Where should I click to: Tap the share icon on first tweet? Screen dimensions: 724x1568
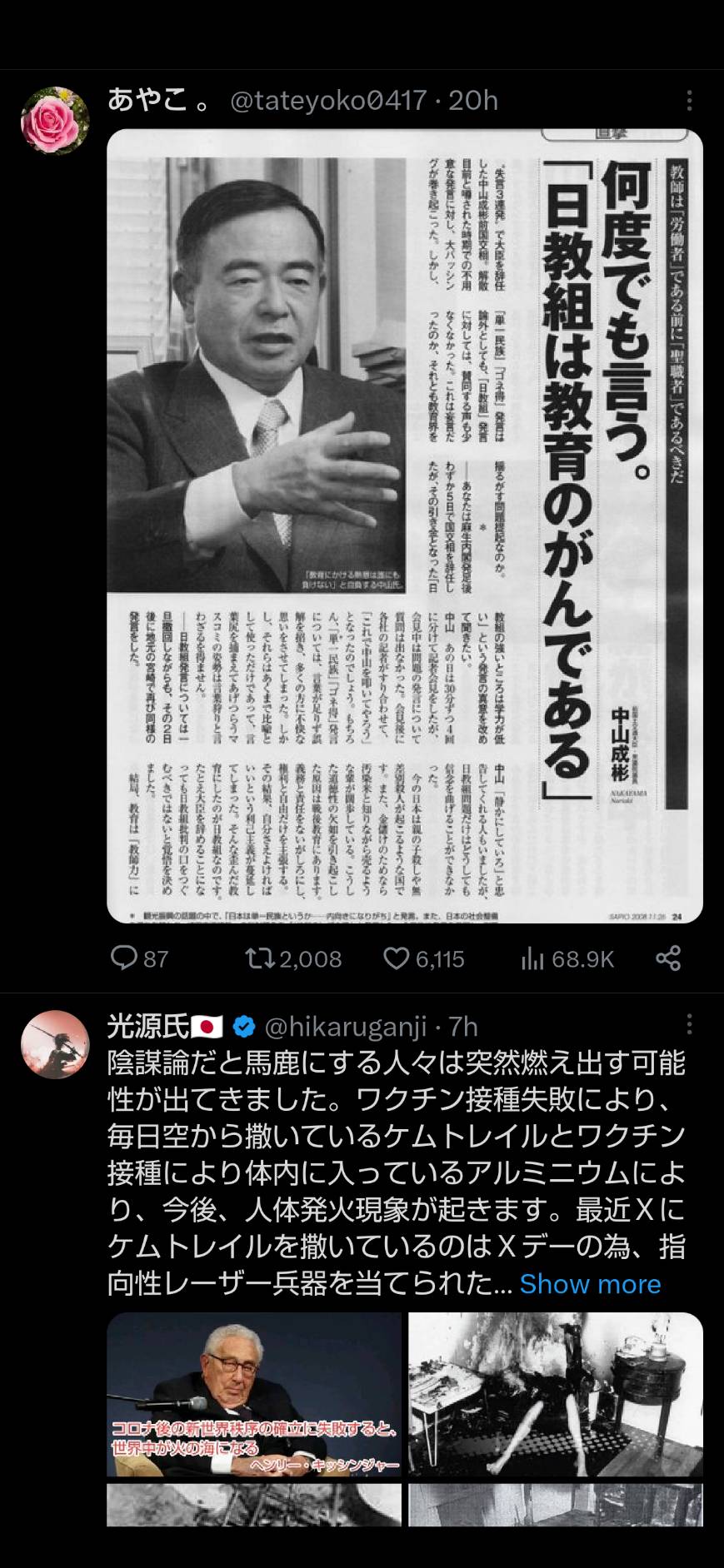click(668, 958)
